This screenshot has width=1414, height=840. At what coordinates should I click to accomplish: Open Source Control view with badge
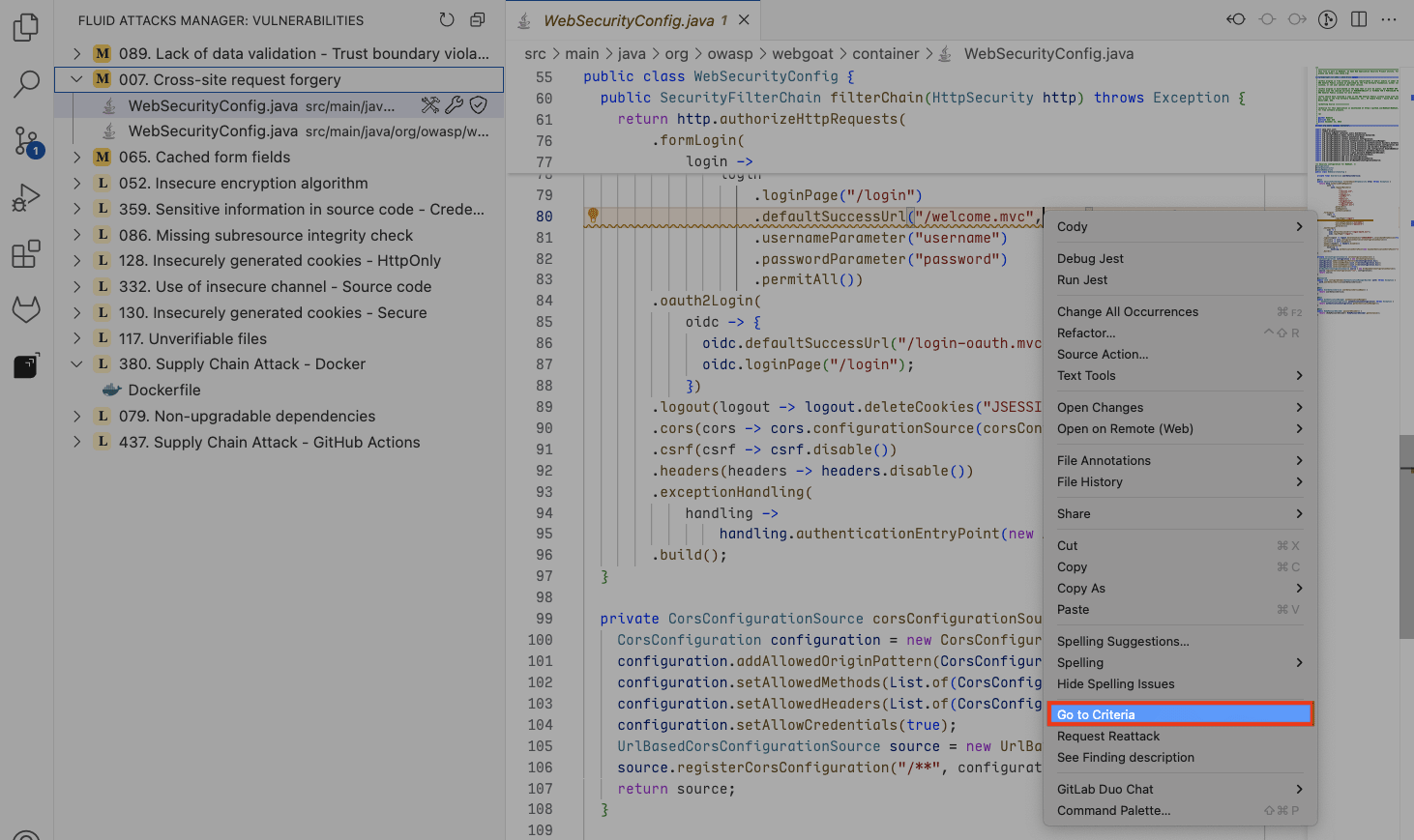(x=26, y=142)
